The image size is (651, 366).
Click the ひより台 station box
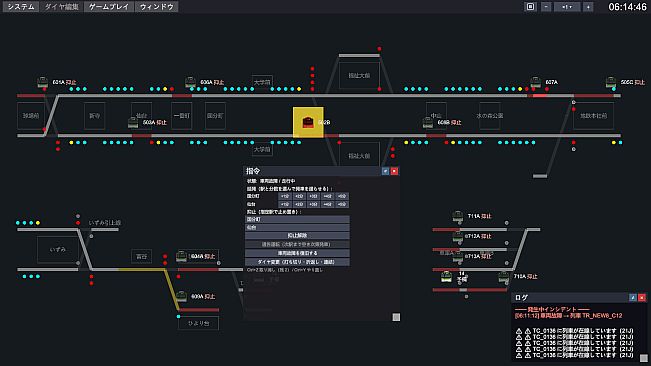pyautogui.click(x=198, y=323)
